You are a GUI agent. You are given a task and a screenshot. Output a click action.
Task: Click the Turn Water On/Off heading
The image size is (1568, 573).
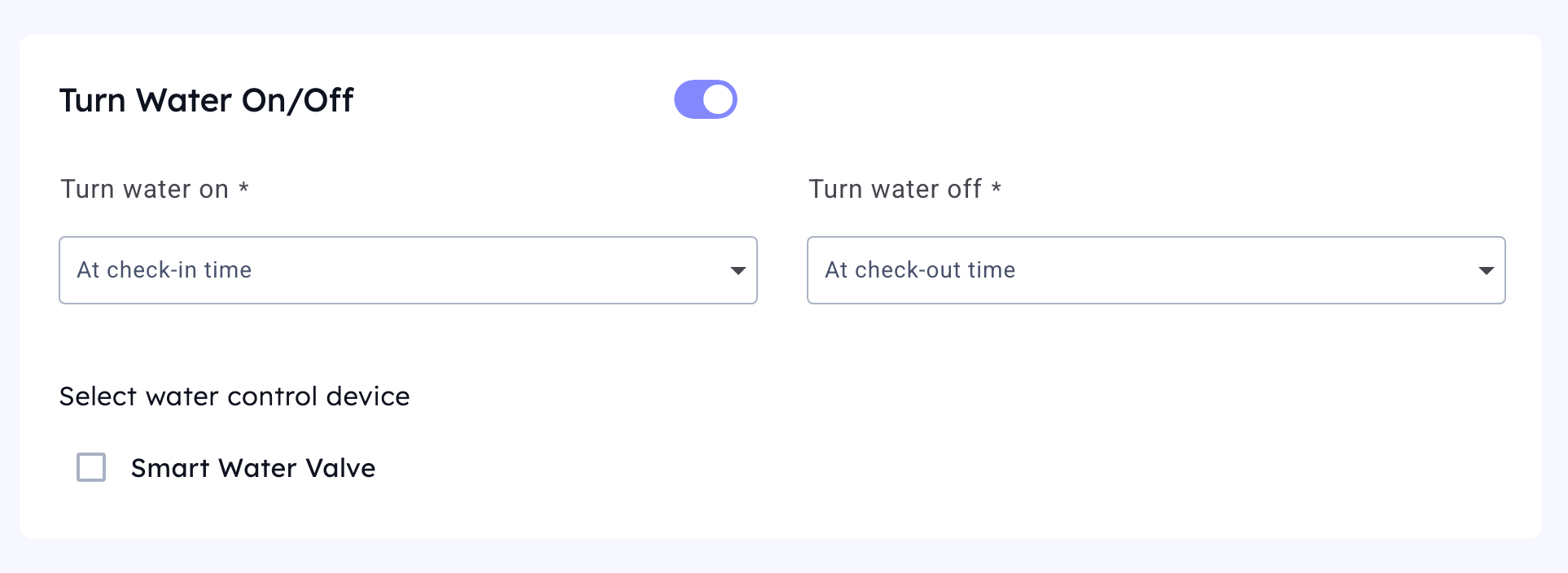(206, 101)
